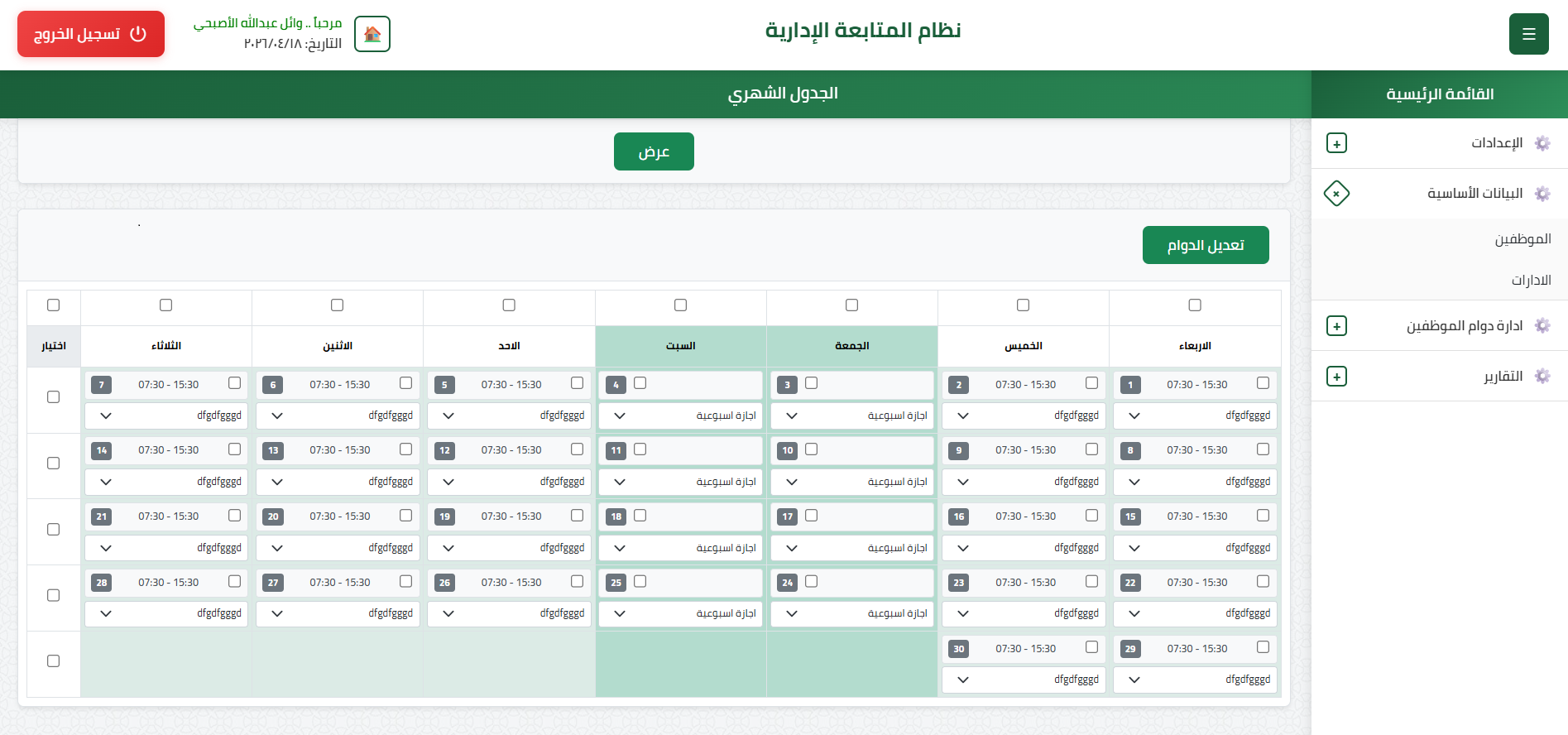1568x735 pixels.
Task: Tick the الثلاثاء column checkbox
Action: (x=165, y=305)
